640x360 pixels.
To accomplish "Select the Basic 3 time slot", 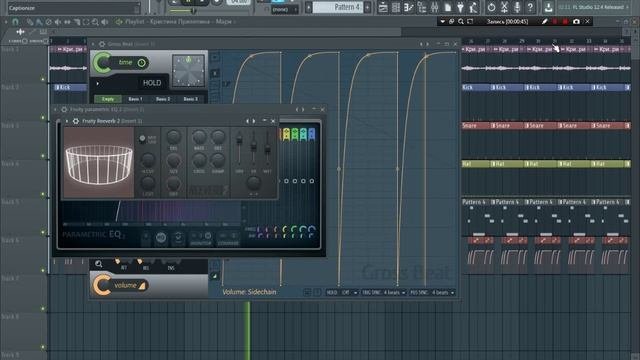I will [x=190, y=99].
